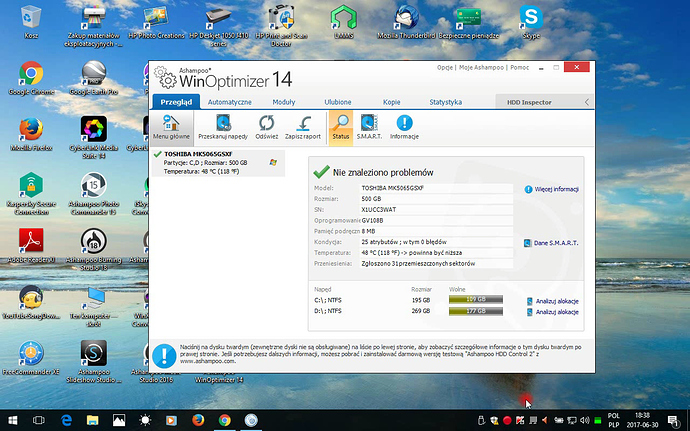Open Kaspersky Secure Connection desktop icon

tap(31, 194)
